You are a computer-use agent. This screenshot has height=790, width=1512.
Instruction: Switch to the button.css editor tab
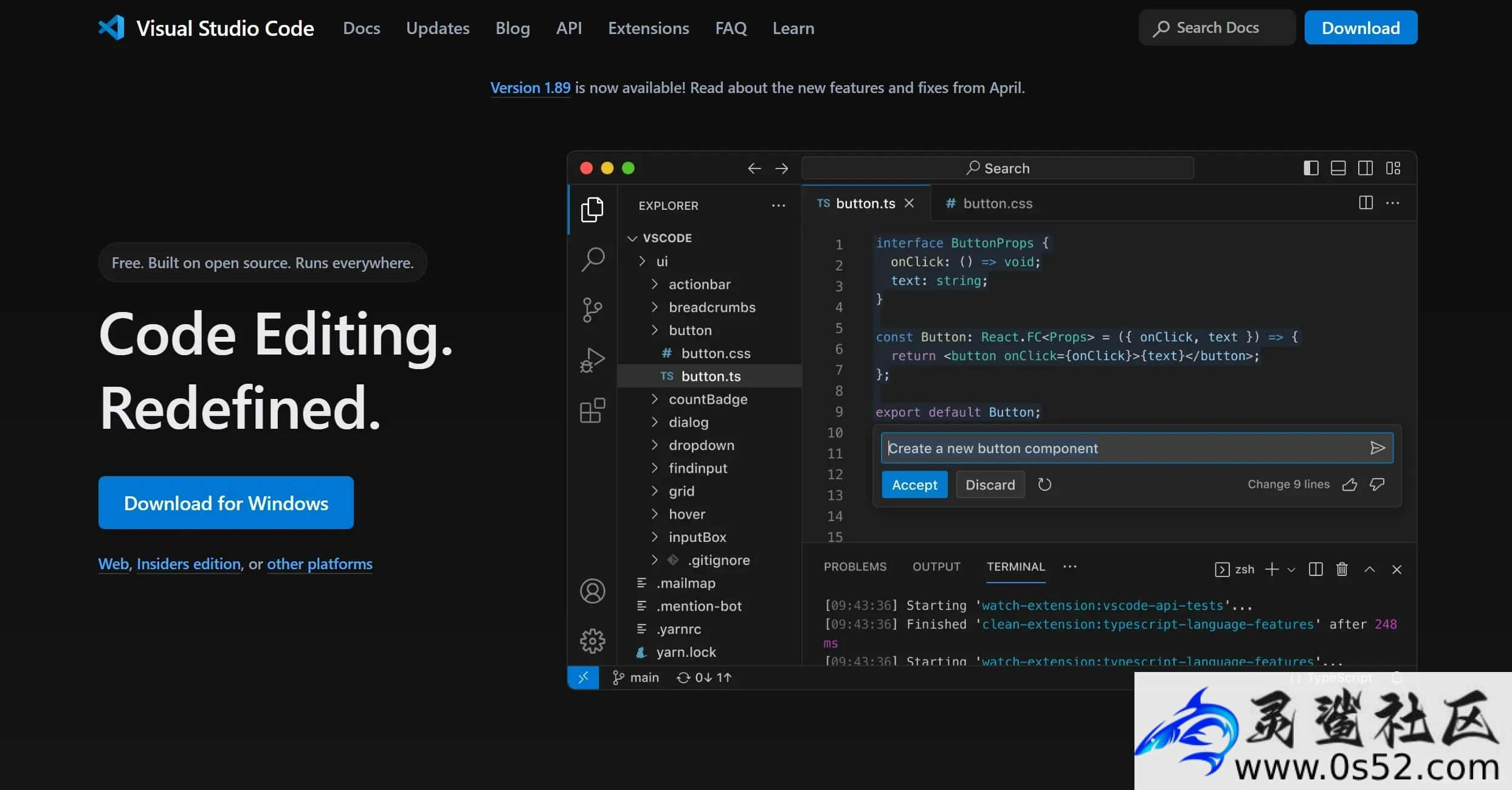tap(989, 203)
